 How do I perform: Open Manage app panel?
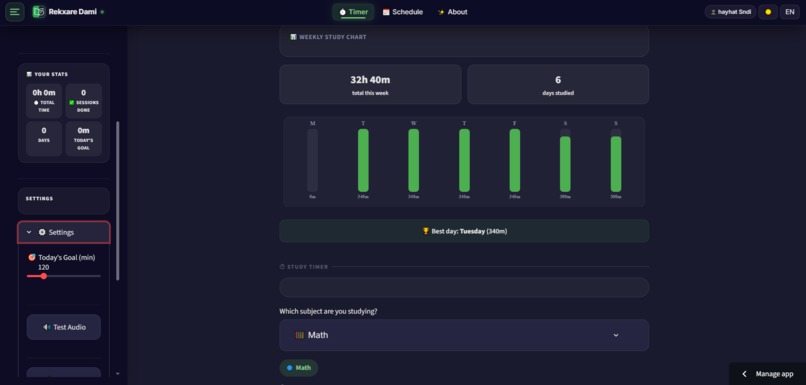pyautogui.click(x=767, y=374)
